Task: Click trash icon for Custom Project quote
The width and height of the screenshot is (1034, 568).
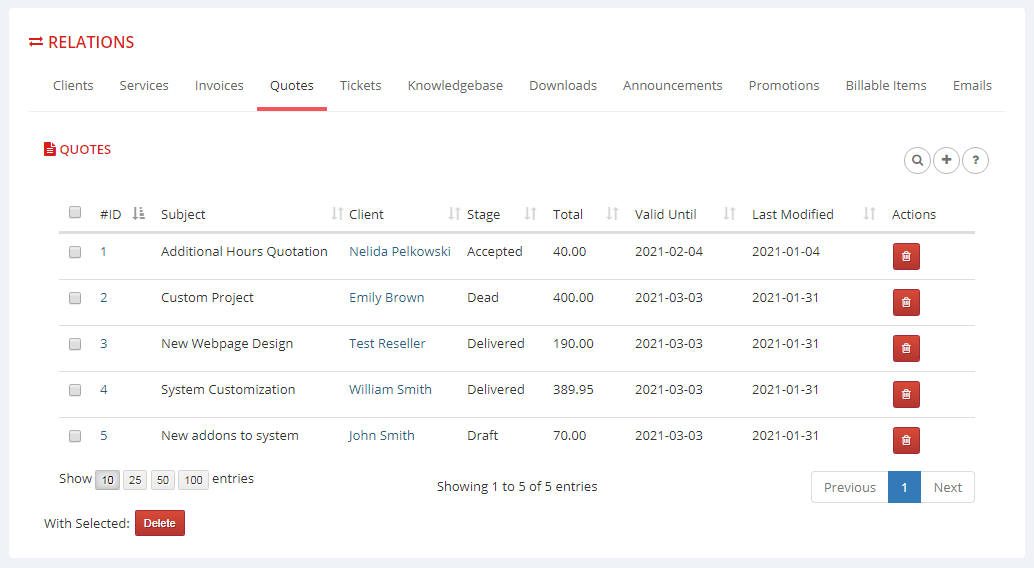Action: [x=906, y=302]
